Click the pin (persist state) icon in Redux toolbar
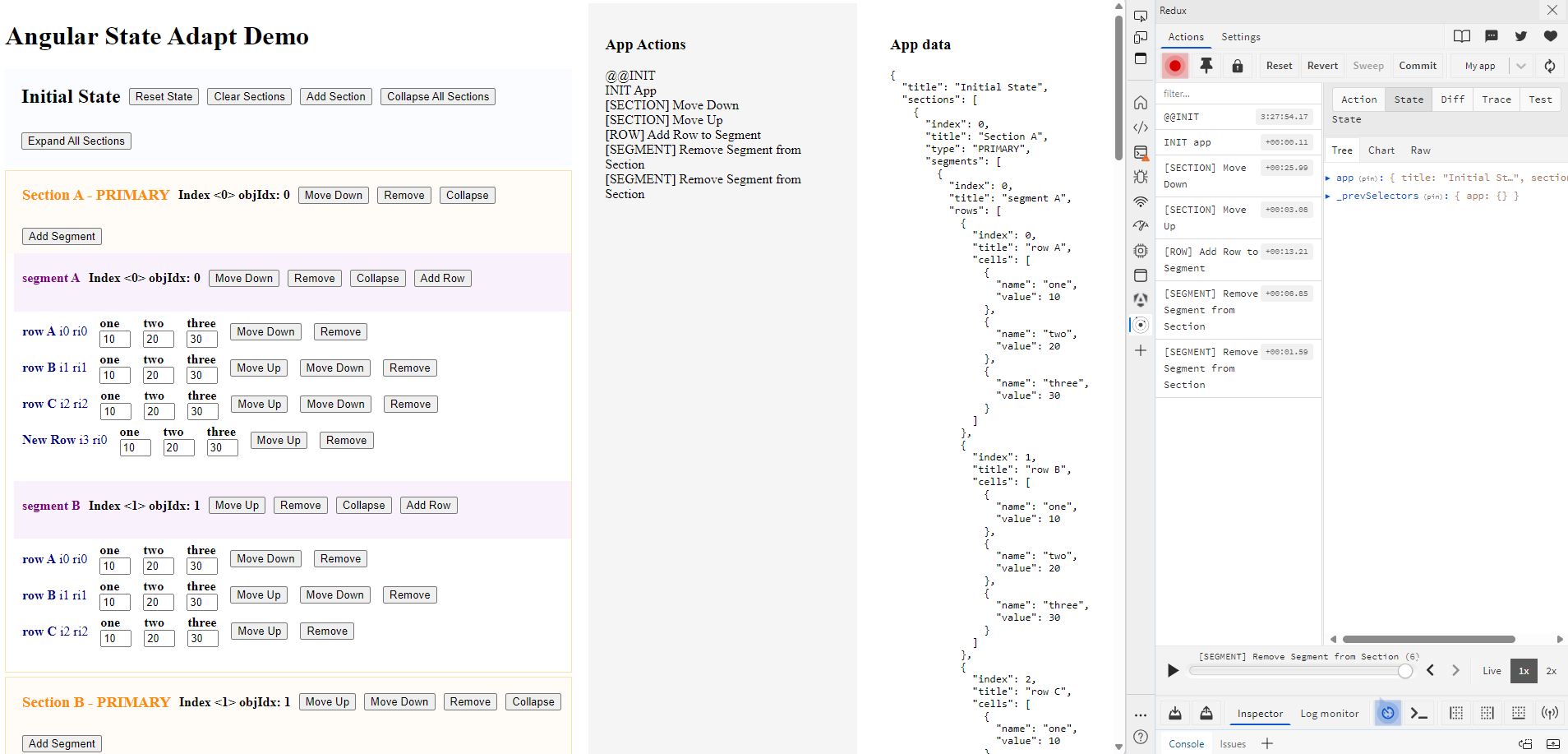The image size is (1568, 754). coord(1206,66)
